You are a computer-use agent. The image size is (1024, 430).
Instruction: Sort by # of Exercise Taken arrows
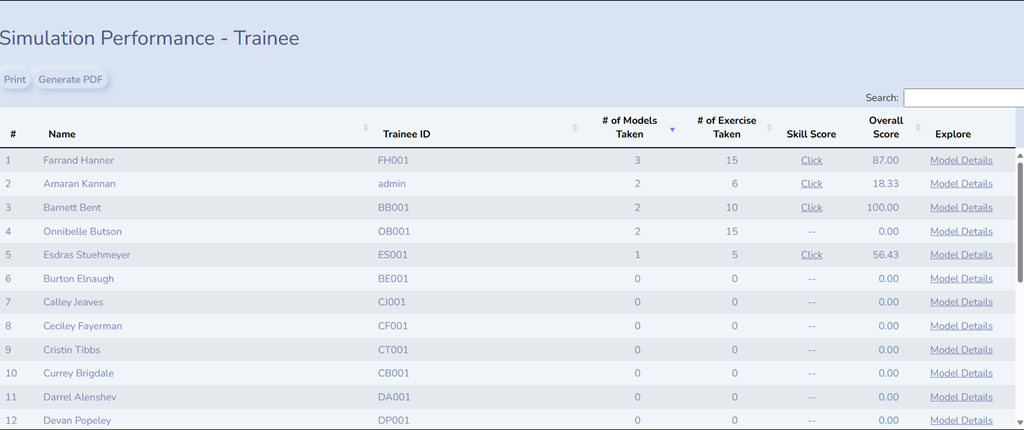coord(769,127)
